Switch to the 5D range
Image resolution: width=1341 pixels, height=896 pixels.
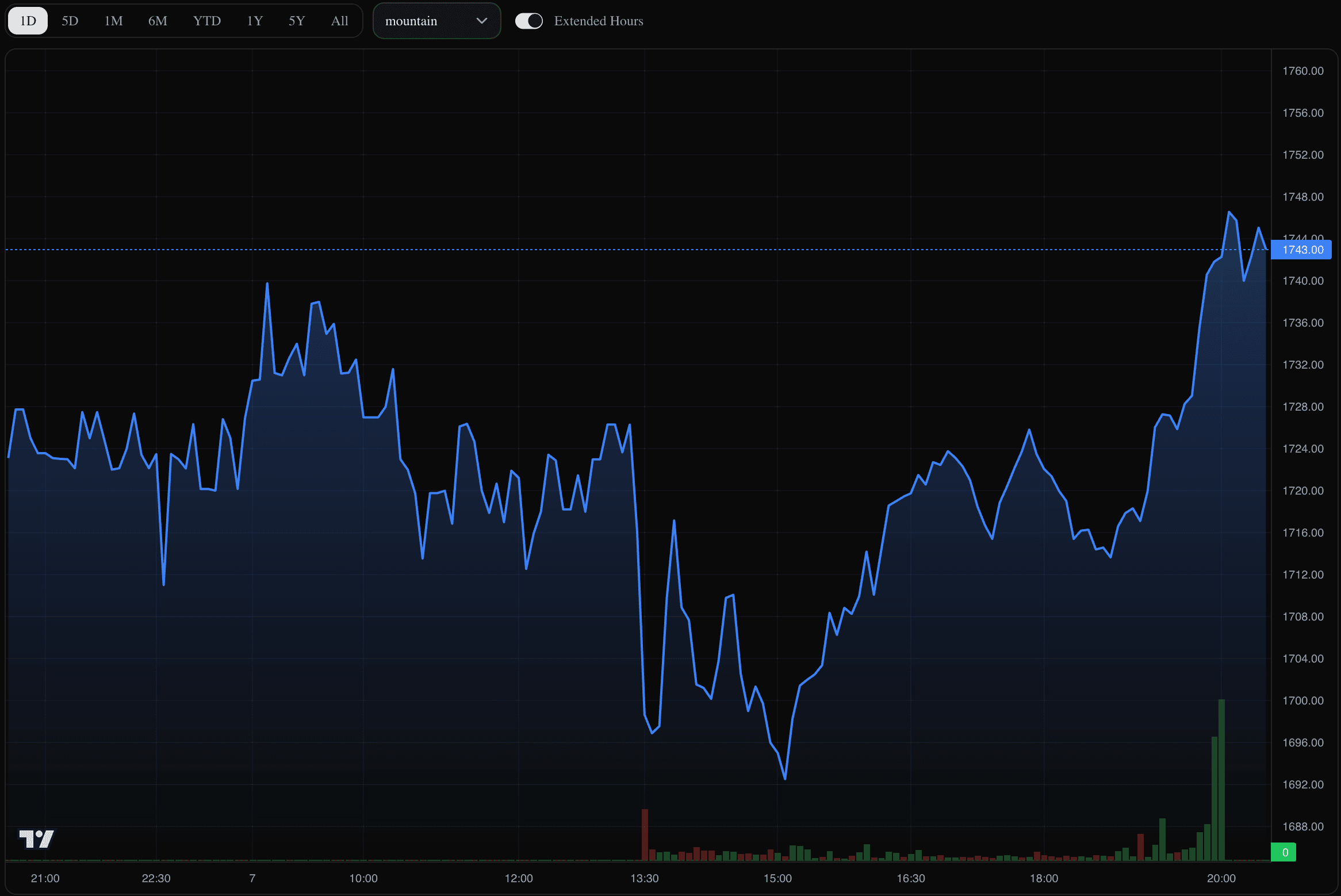pos(70,21)
